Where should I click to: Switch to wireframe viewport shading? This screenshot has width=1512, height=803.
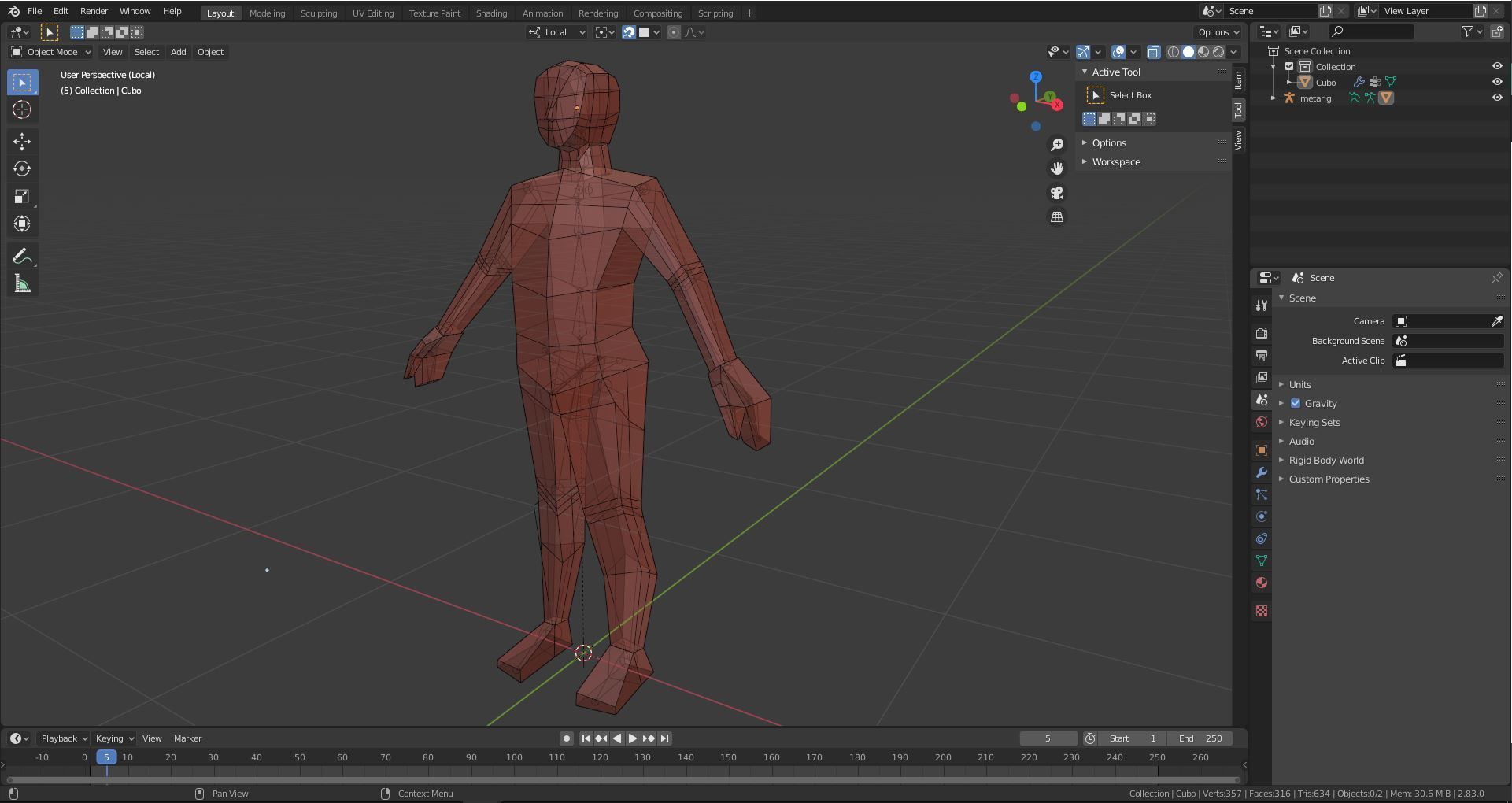pos(1173,52)
